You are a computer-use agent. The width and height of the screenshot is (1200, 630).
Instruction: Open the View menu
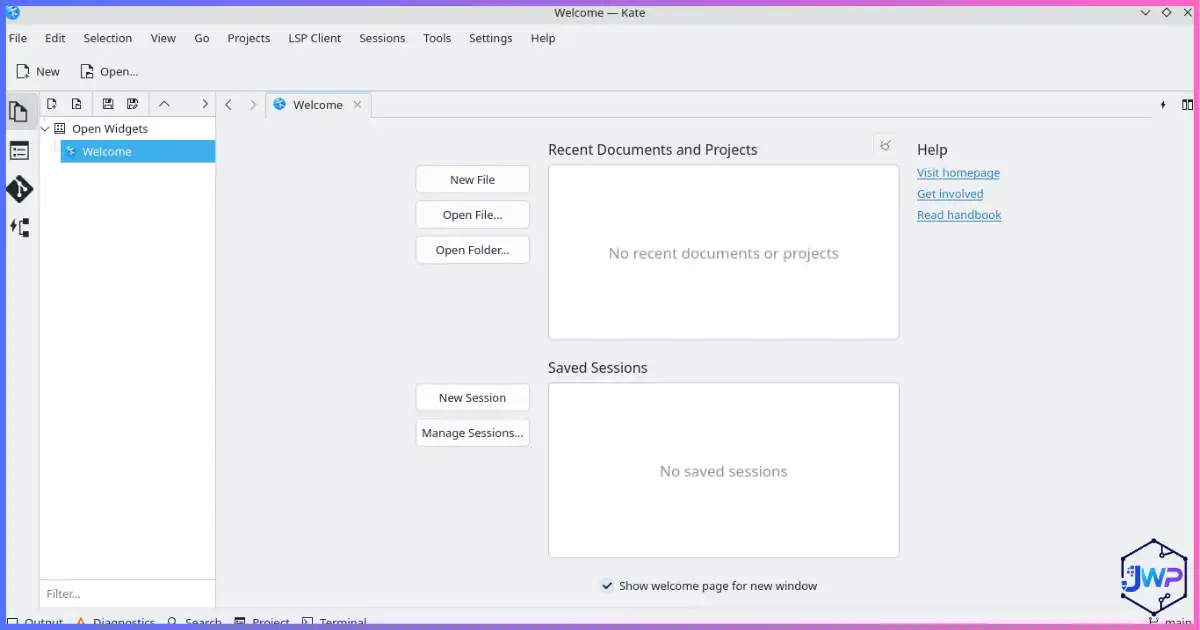[163, 38]
